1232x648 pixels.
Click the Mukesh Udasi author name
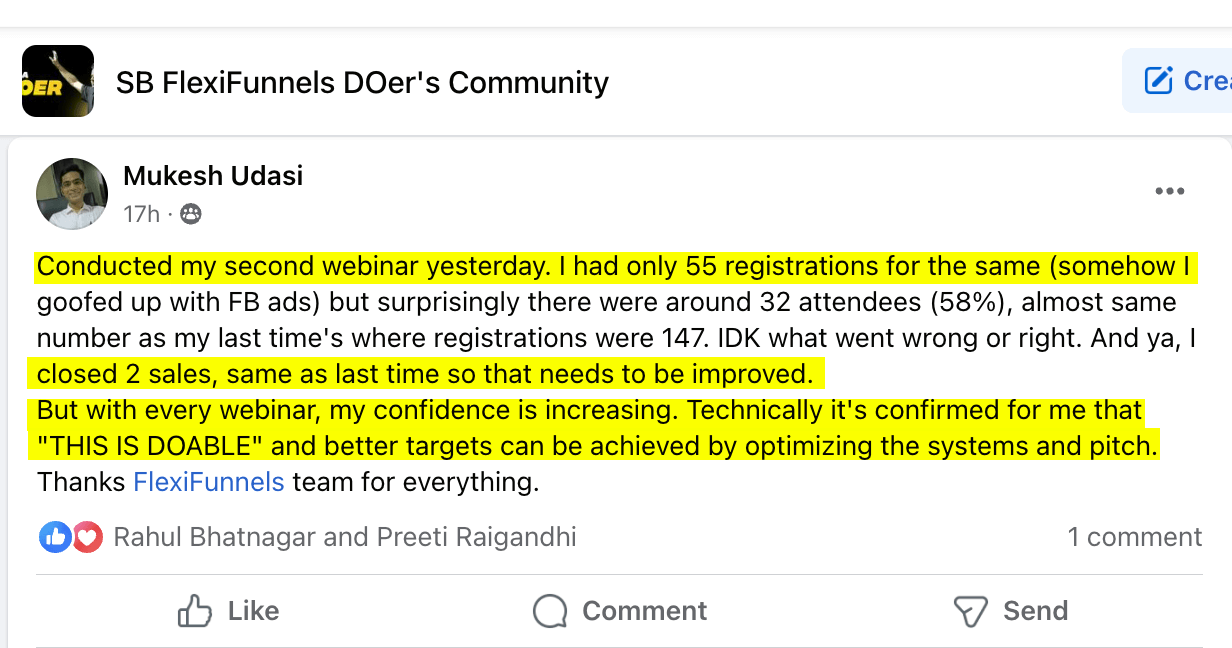pos(213,177)
